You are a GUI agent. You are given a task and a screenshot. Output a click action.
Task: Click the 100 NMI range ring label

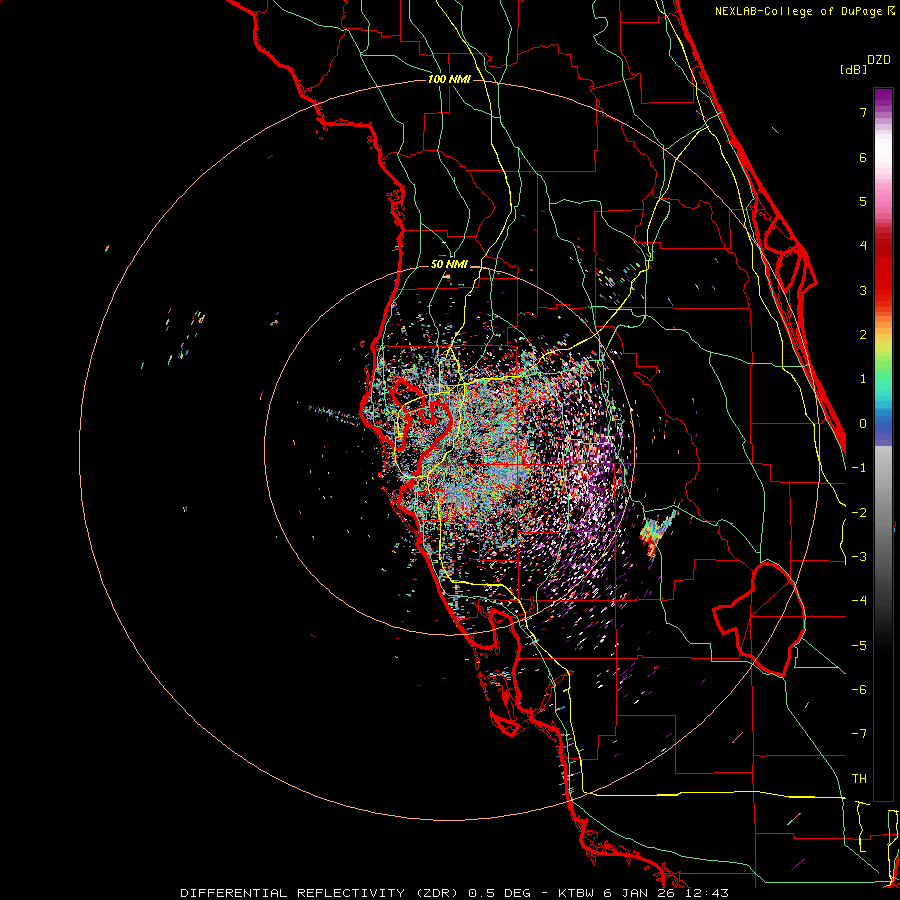(x=449, y=79)
